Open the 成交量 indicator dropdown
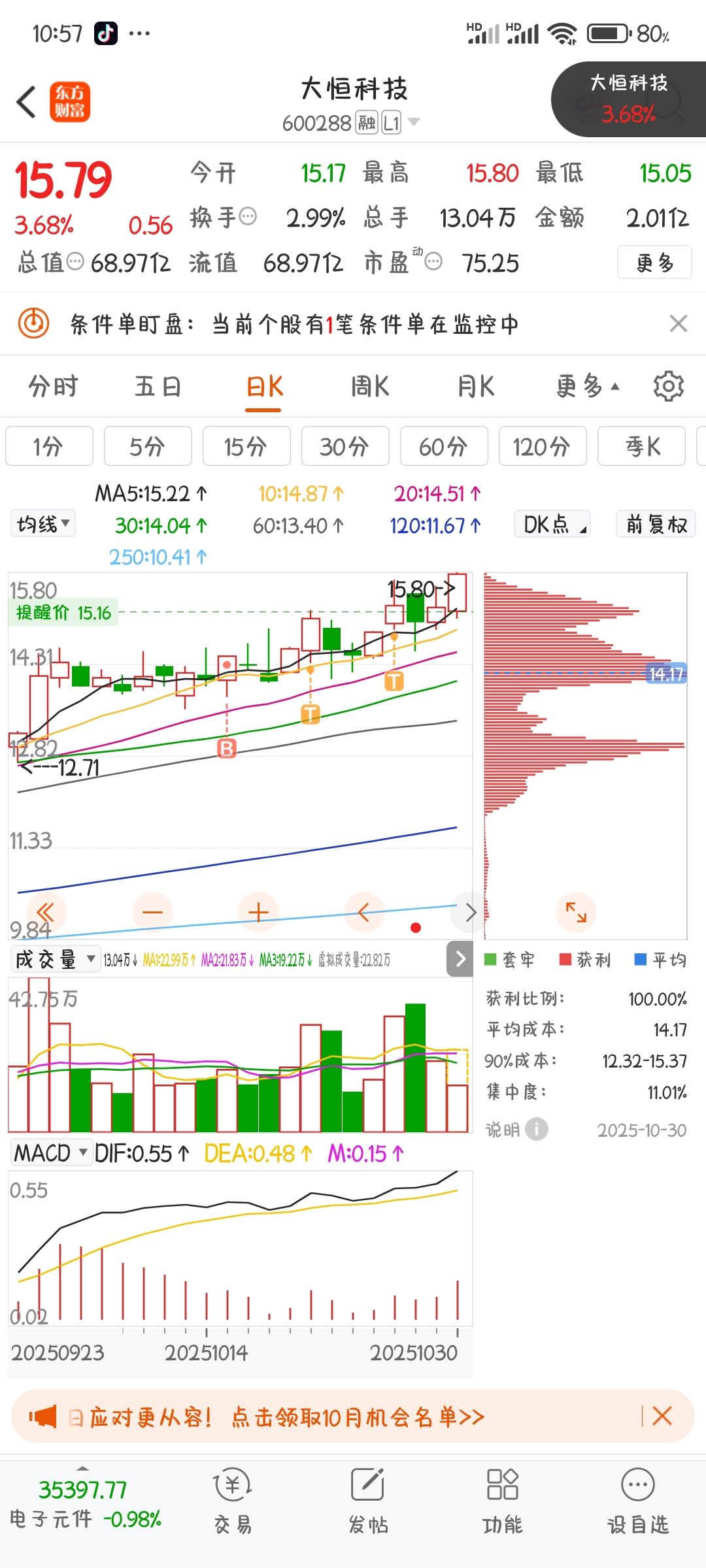This screenshot has width=706, height=1568. pos(55,959)
